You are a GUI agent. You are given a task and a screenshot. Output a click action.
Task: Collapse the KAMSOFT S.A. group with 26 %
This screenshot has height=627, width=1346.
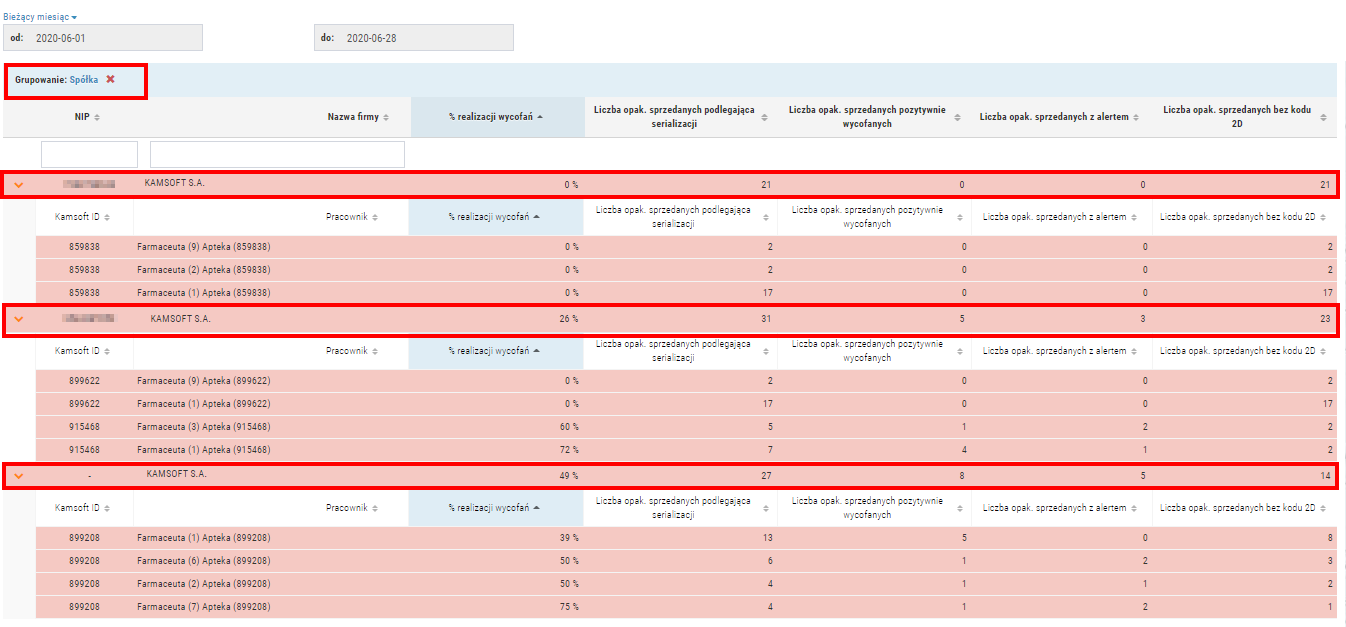[18, 320]
